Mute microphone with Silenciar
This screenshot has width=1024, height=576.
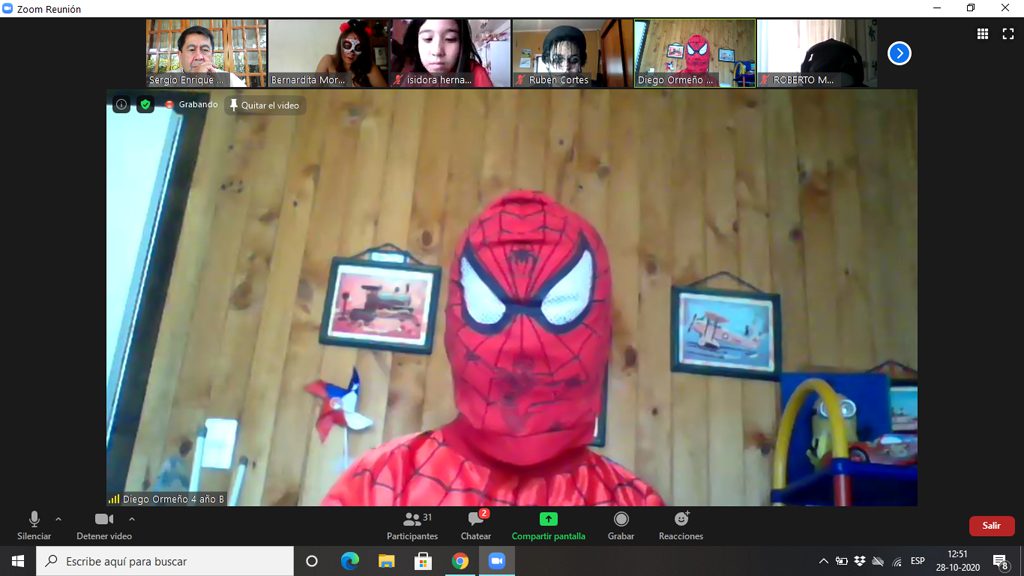click(x=34, y=525)
